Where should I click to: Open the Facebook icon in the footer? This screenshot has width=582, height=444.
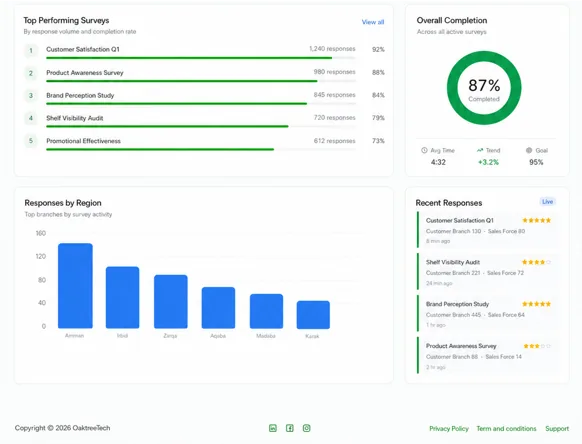click(x=290, y=428)
